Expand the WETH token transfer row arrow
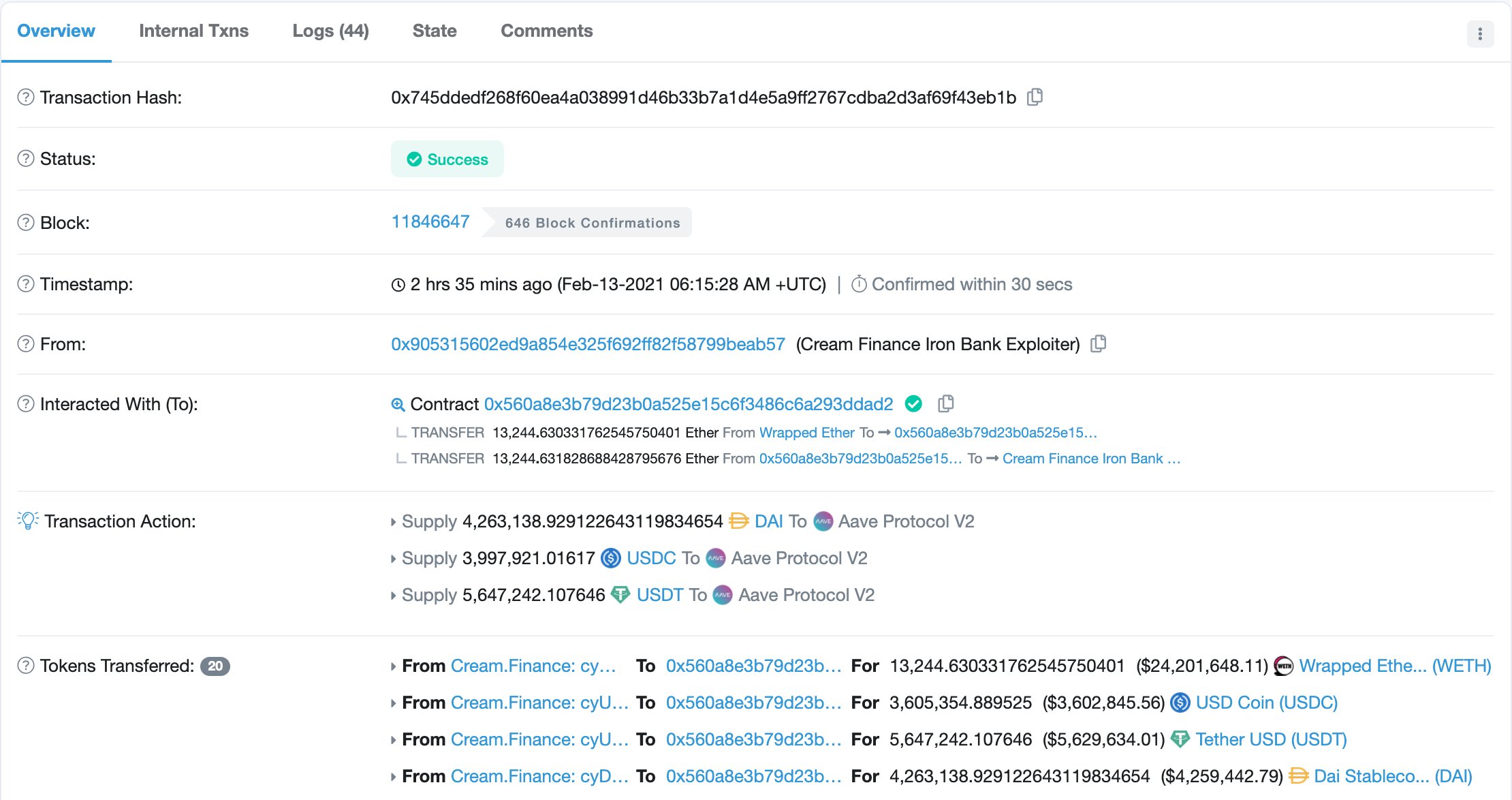1512x800 pixels. (x=394, y=666)
